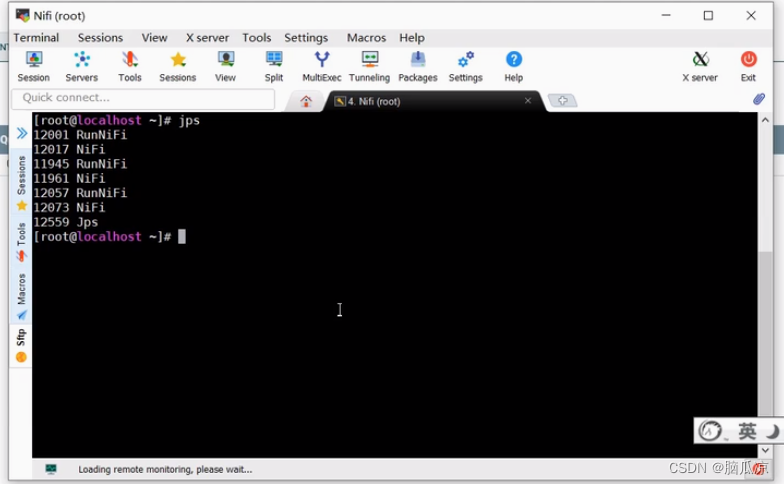Screen dimensions: 784x484
Task: Toggle the X server toolbar icon
Action: [x=700, y=66]
